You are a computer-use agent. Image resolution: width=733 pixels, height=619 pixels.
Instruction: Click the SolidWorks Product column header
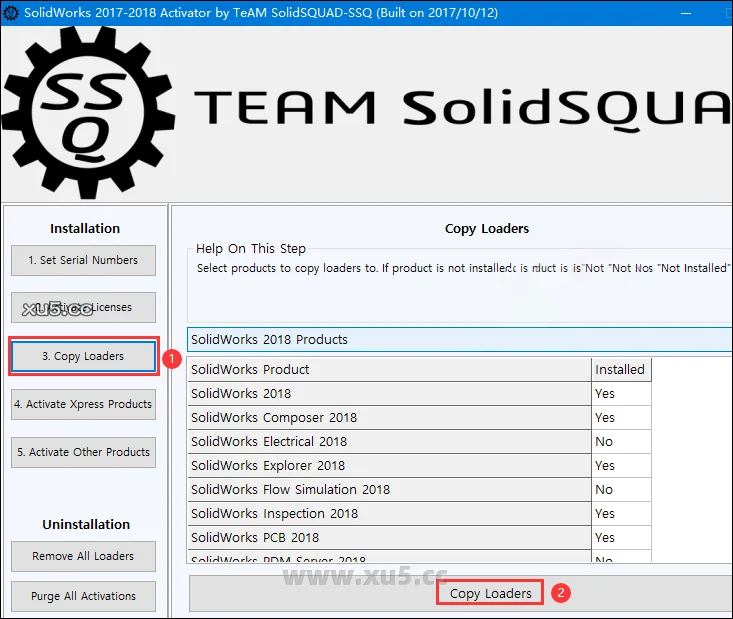coord(389,369)
